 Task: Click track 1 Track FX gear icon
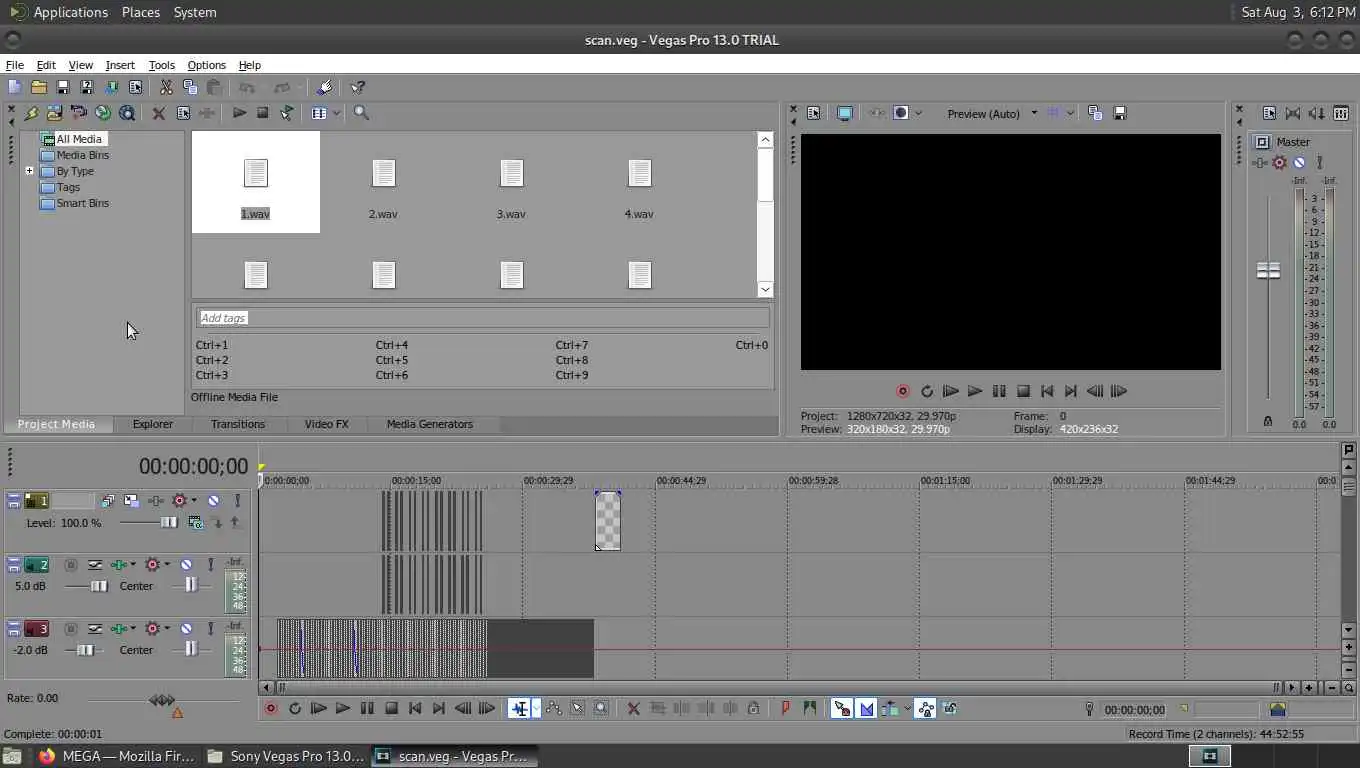tap(180, 500)
